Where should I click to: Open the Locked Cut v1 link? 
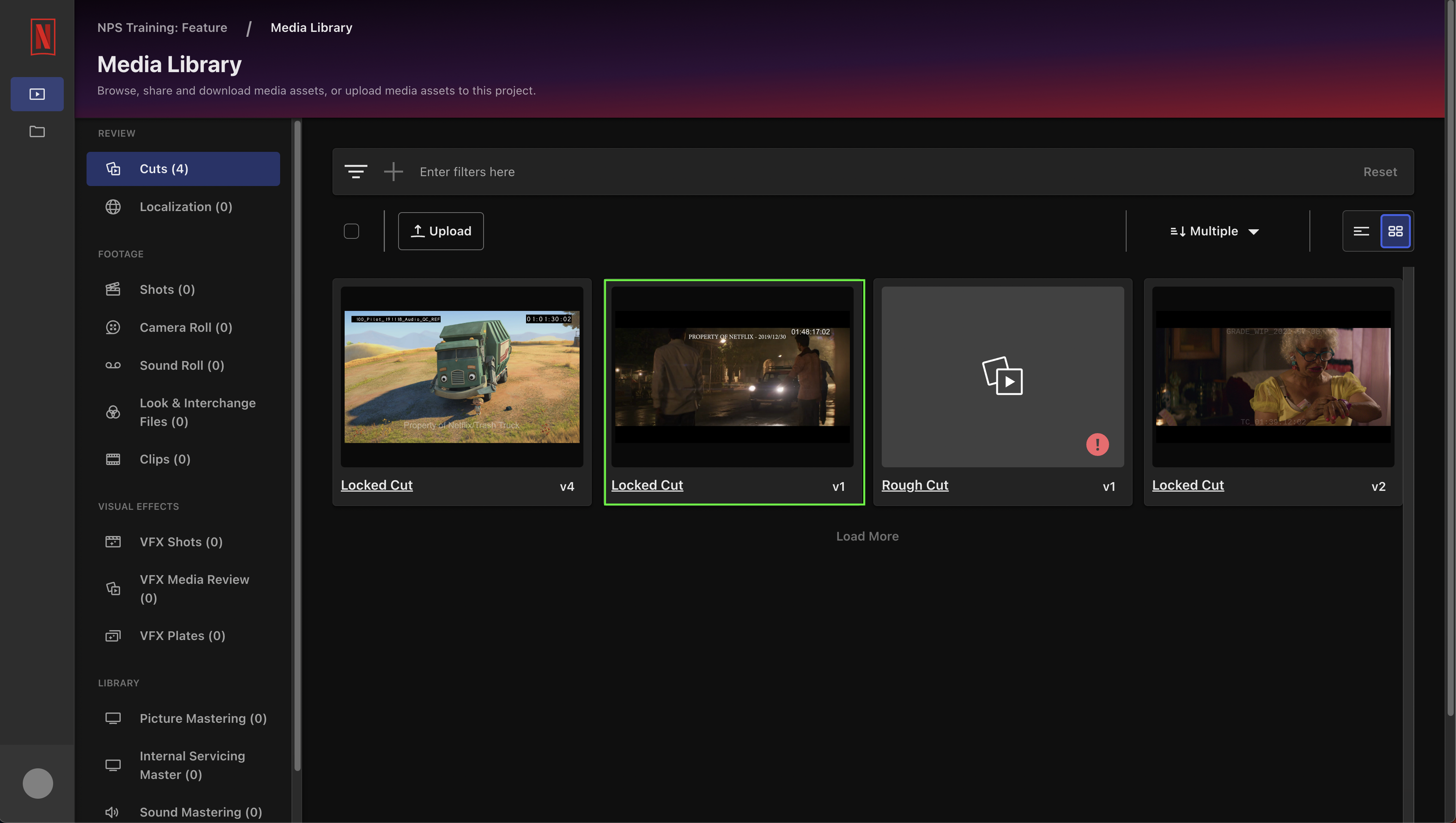(647, 485)
